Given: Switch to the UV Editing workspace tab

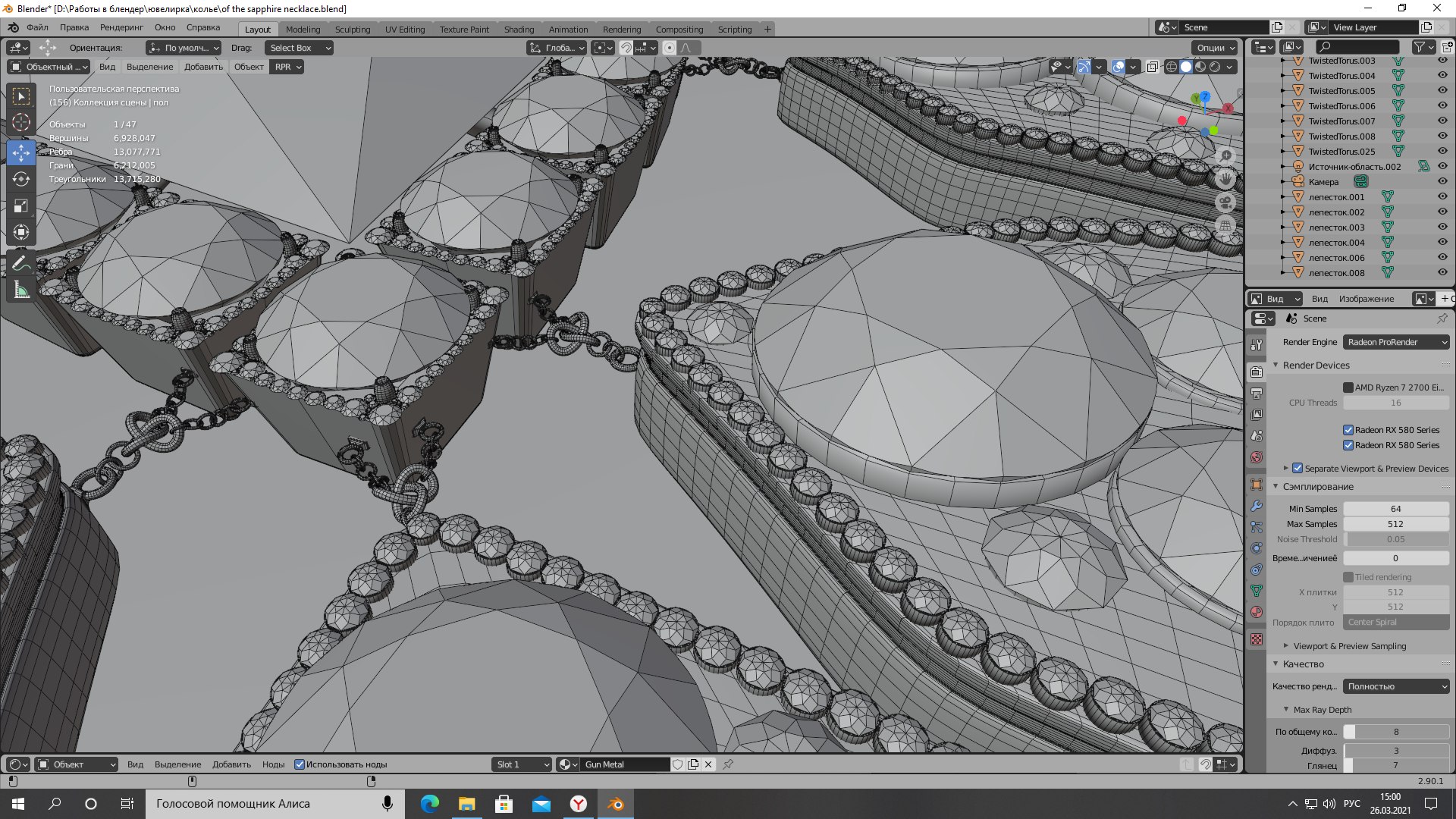Looking at the screenshot, I should click(405, 30).
